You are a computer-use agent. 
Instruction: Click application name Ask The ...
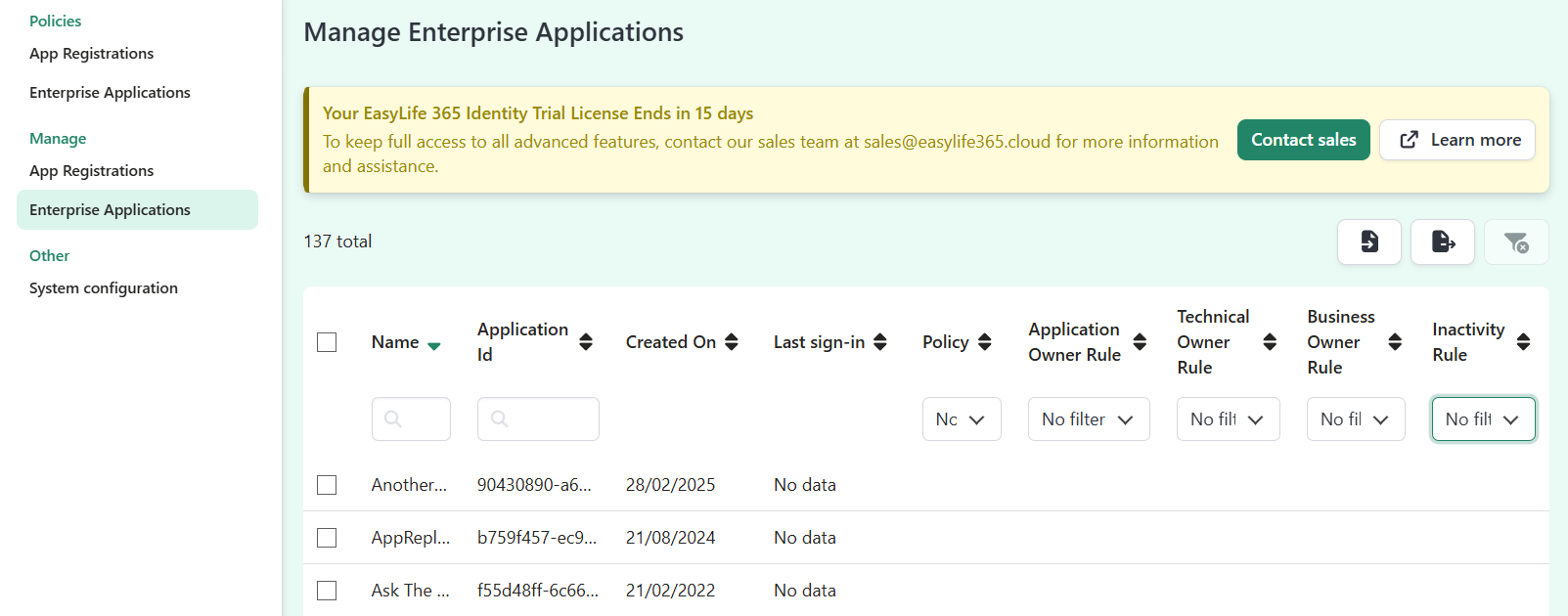coord(411,591)
